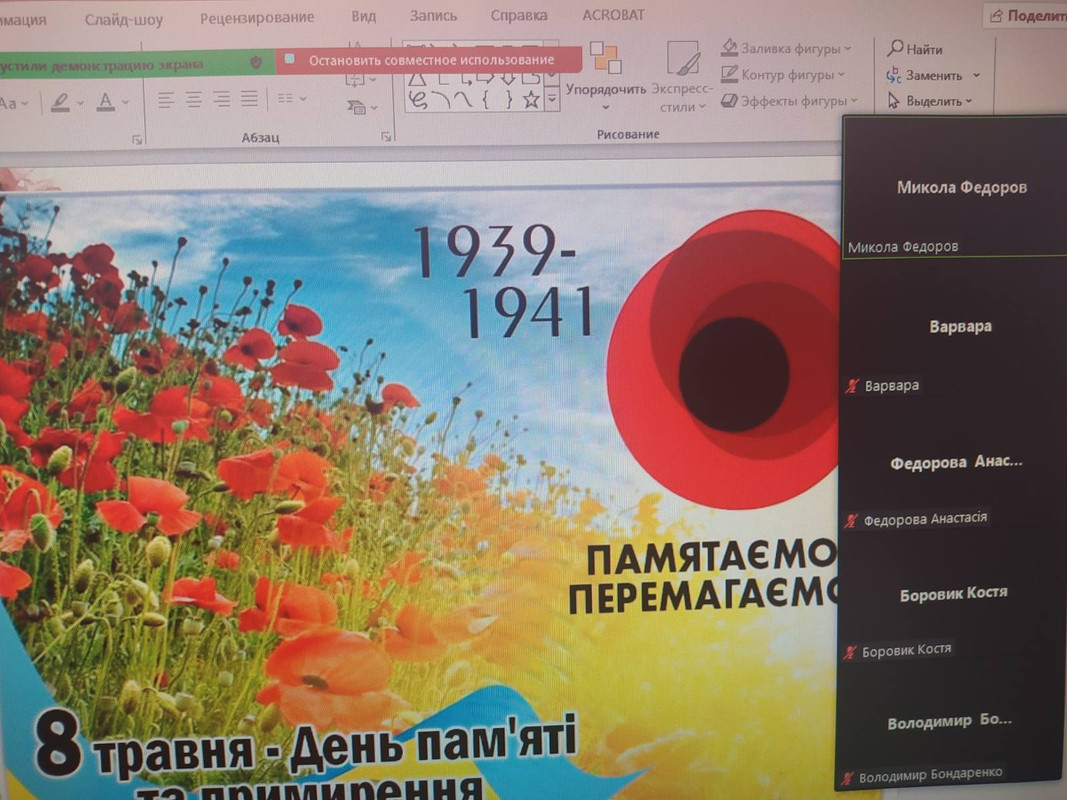Pick the down arrow shape

pos(508,78)
